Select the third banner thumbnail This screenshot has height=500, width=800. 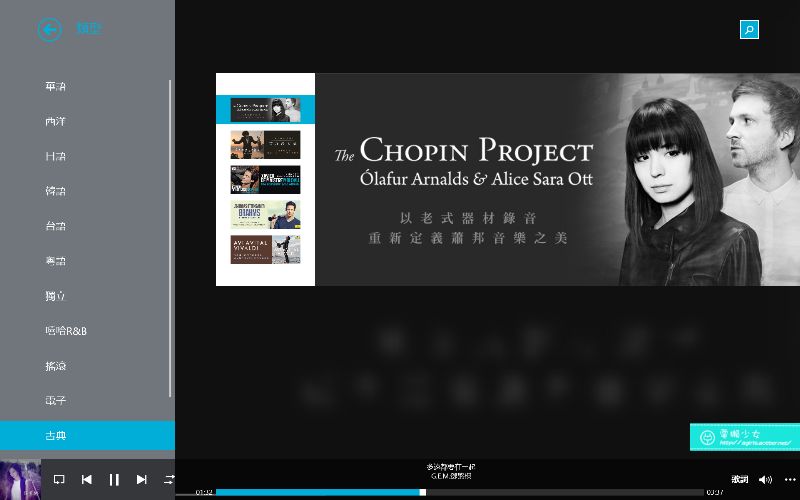point(265,180)
